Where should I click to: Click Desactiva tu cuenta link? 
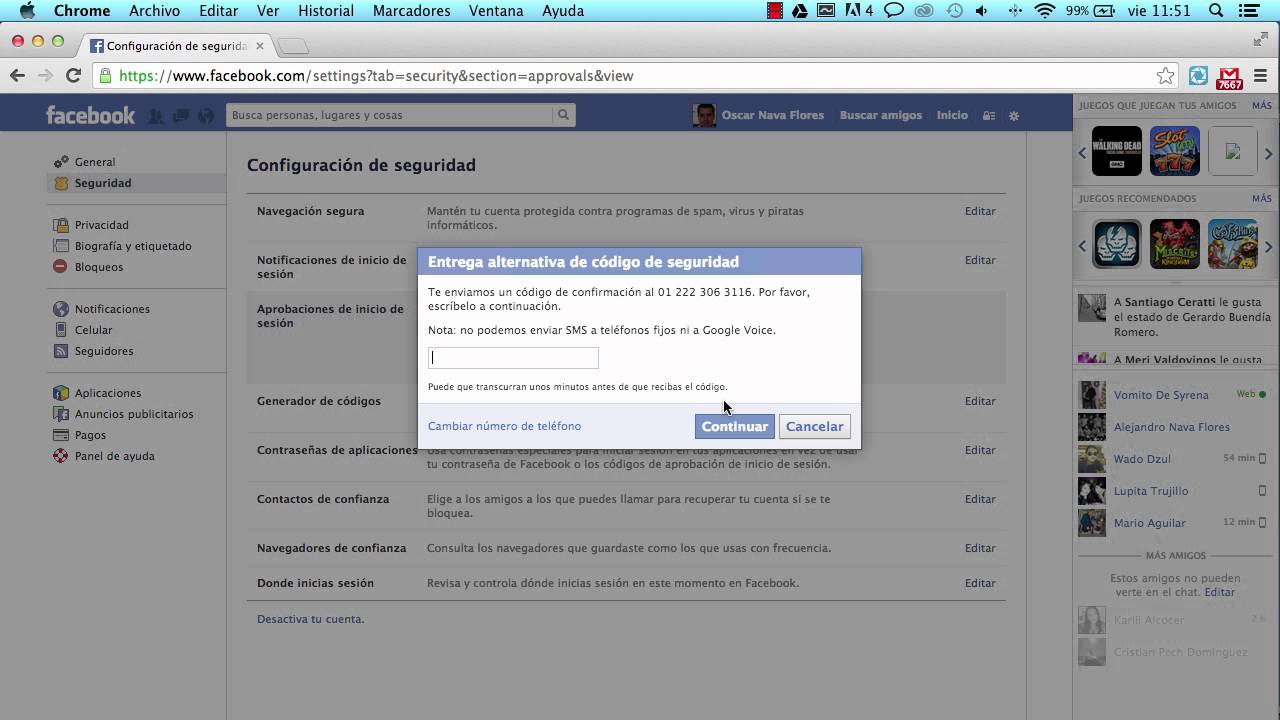(310, 619)
